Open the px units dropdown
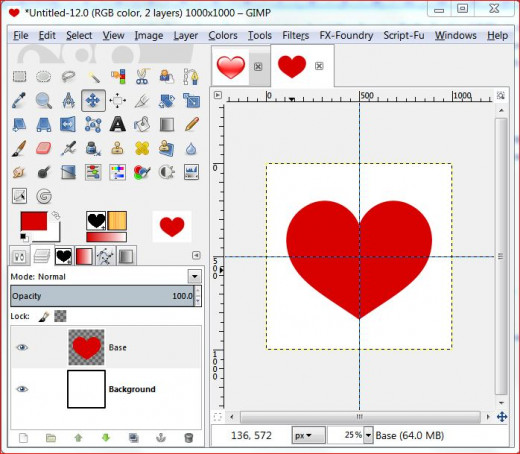The height and width of the screenshot is (454, 520). click(x=308, y=435)
